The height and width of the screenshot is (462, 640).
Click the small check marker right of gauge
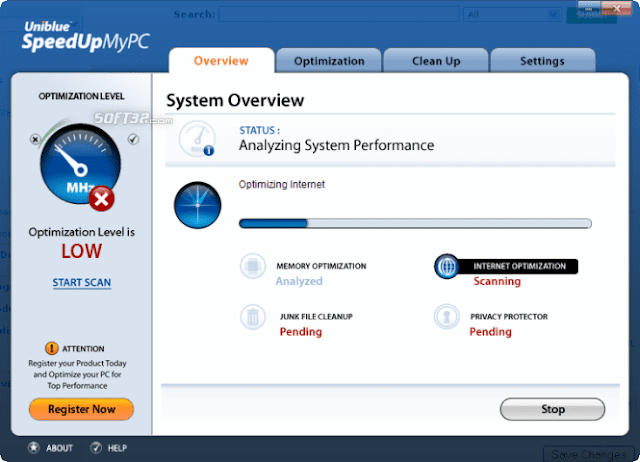pyautogui.click(x=133, y=139)
